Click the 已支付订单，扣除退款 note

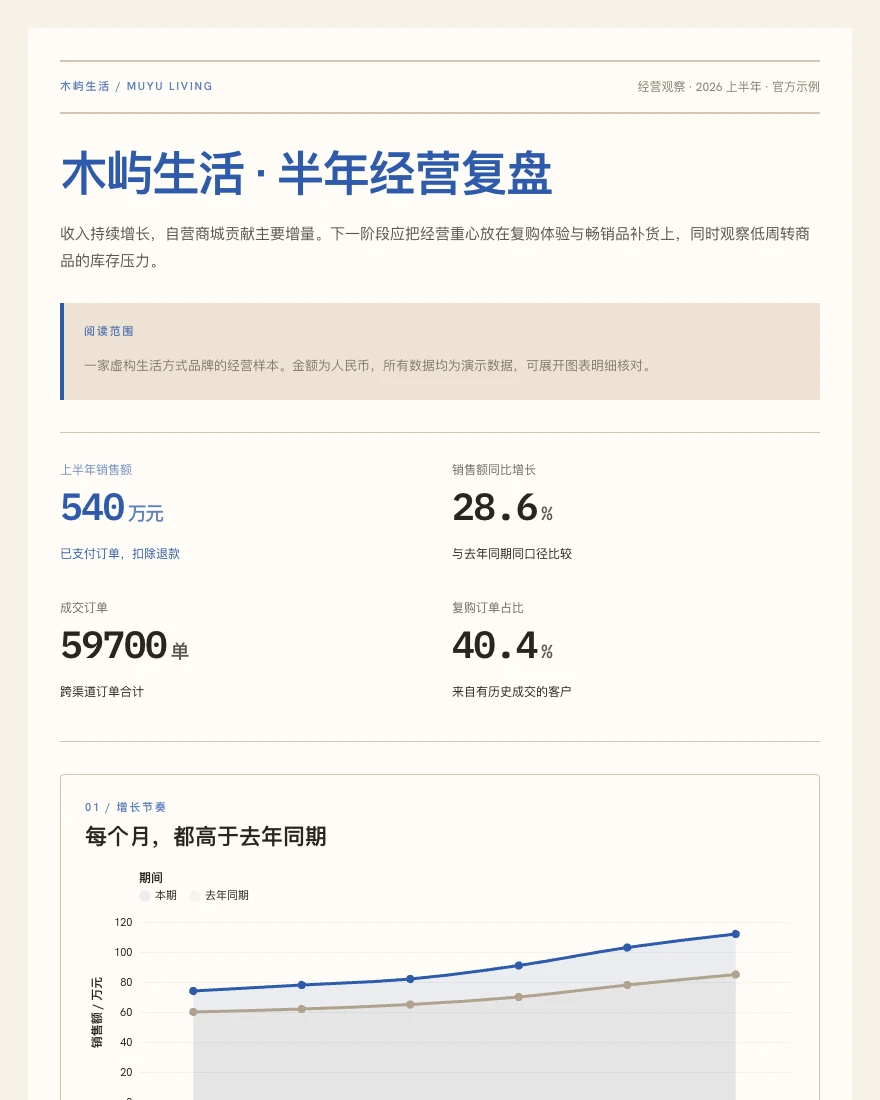click(x=120, y=554)
